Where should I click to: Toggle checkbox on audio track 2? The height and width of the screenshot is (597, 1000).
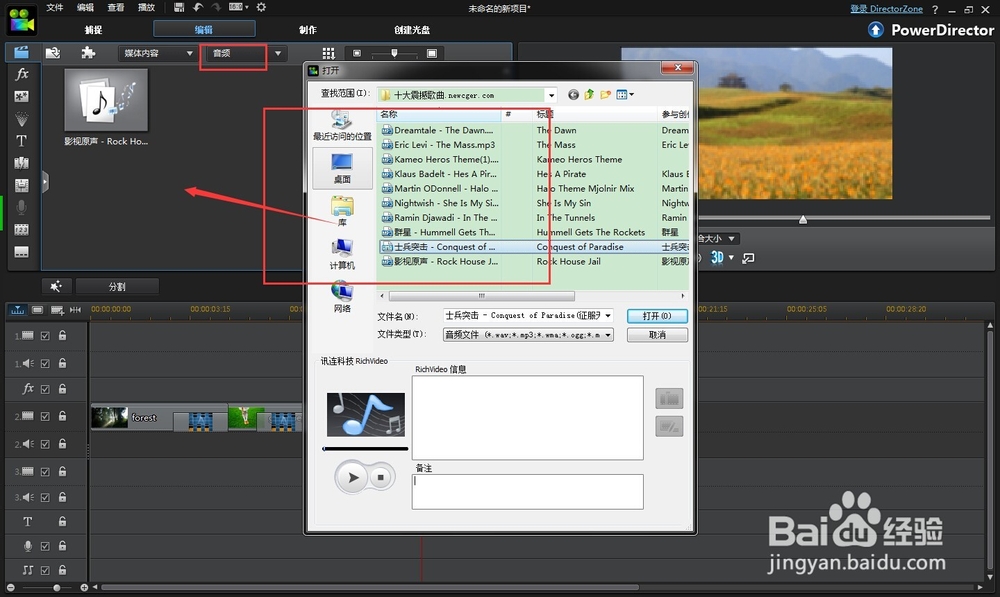(45, 444)
